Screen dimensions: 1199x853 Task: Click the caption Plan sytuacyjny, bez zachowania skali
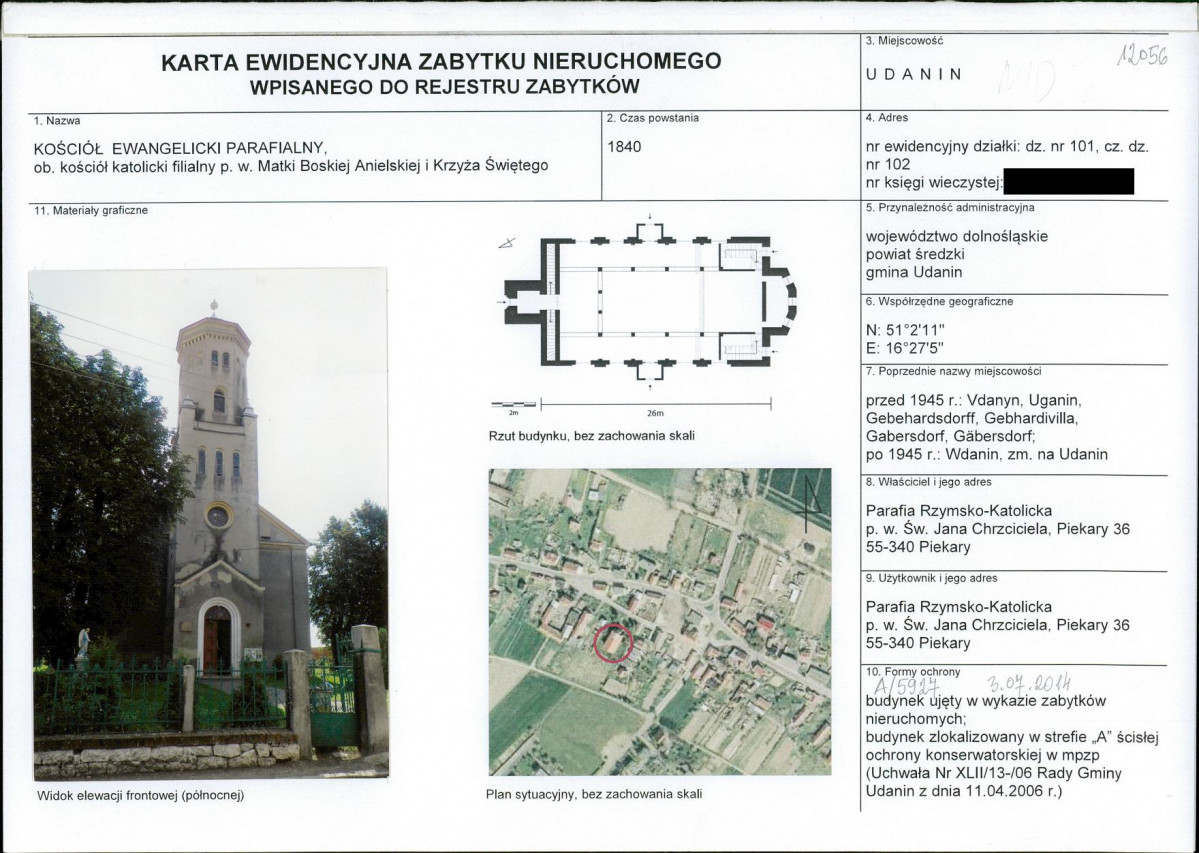pyautogui.click(x=593, y=794)
